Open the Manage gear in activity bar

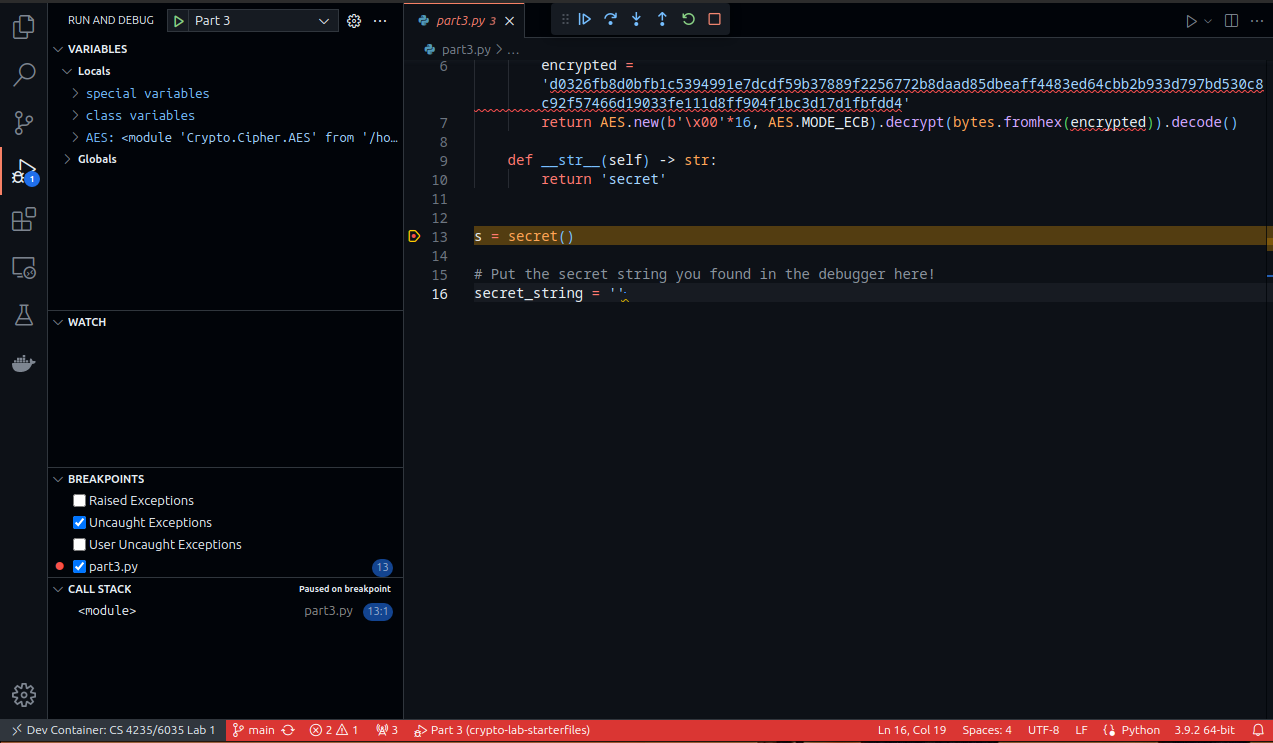[x=24, y=695]
